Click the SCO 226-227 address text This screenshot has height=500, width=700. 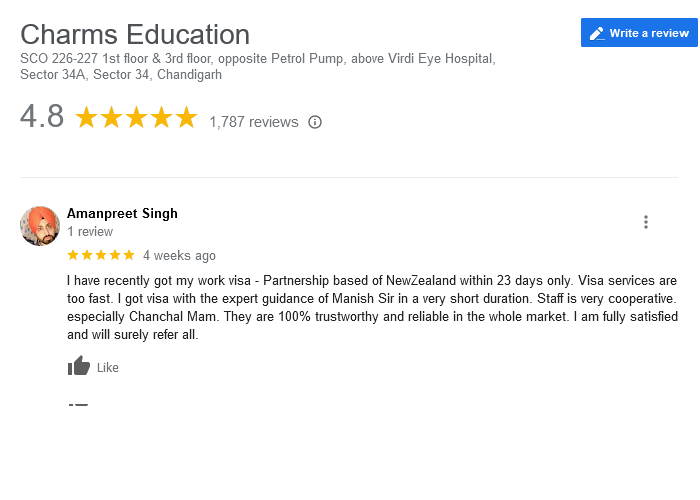(x=258, y=67)
